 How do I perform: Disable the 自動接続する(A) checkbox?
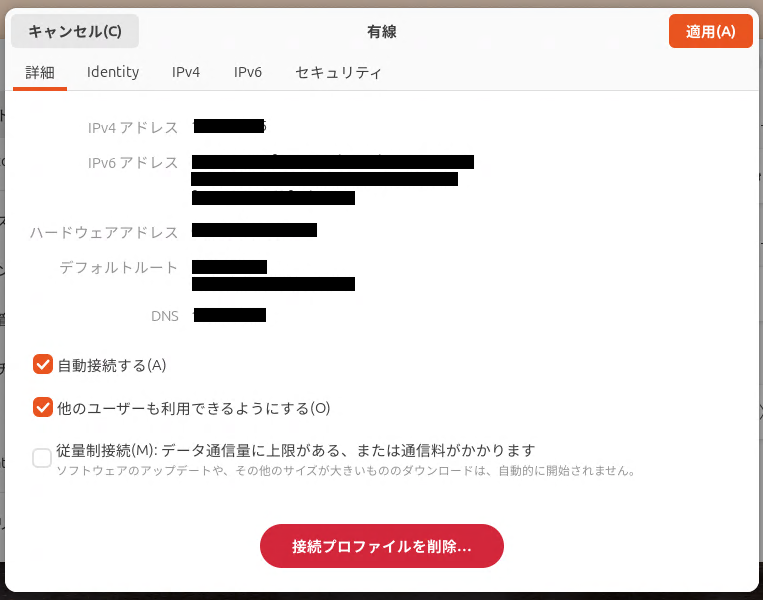[x=43, y=364]
